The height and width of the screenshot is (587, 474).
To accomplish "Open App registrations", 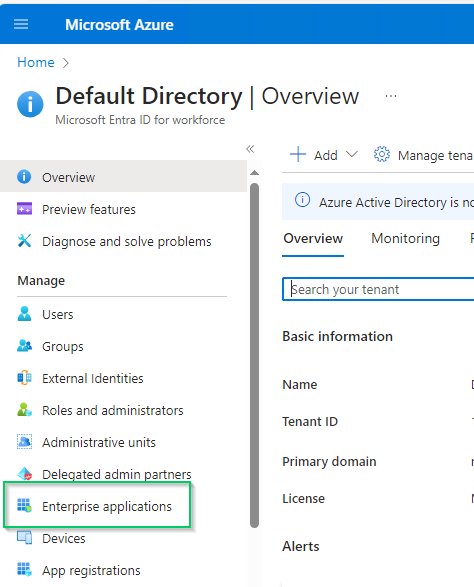I will 91,571.
